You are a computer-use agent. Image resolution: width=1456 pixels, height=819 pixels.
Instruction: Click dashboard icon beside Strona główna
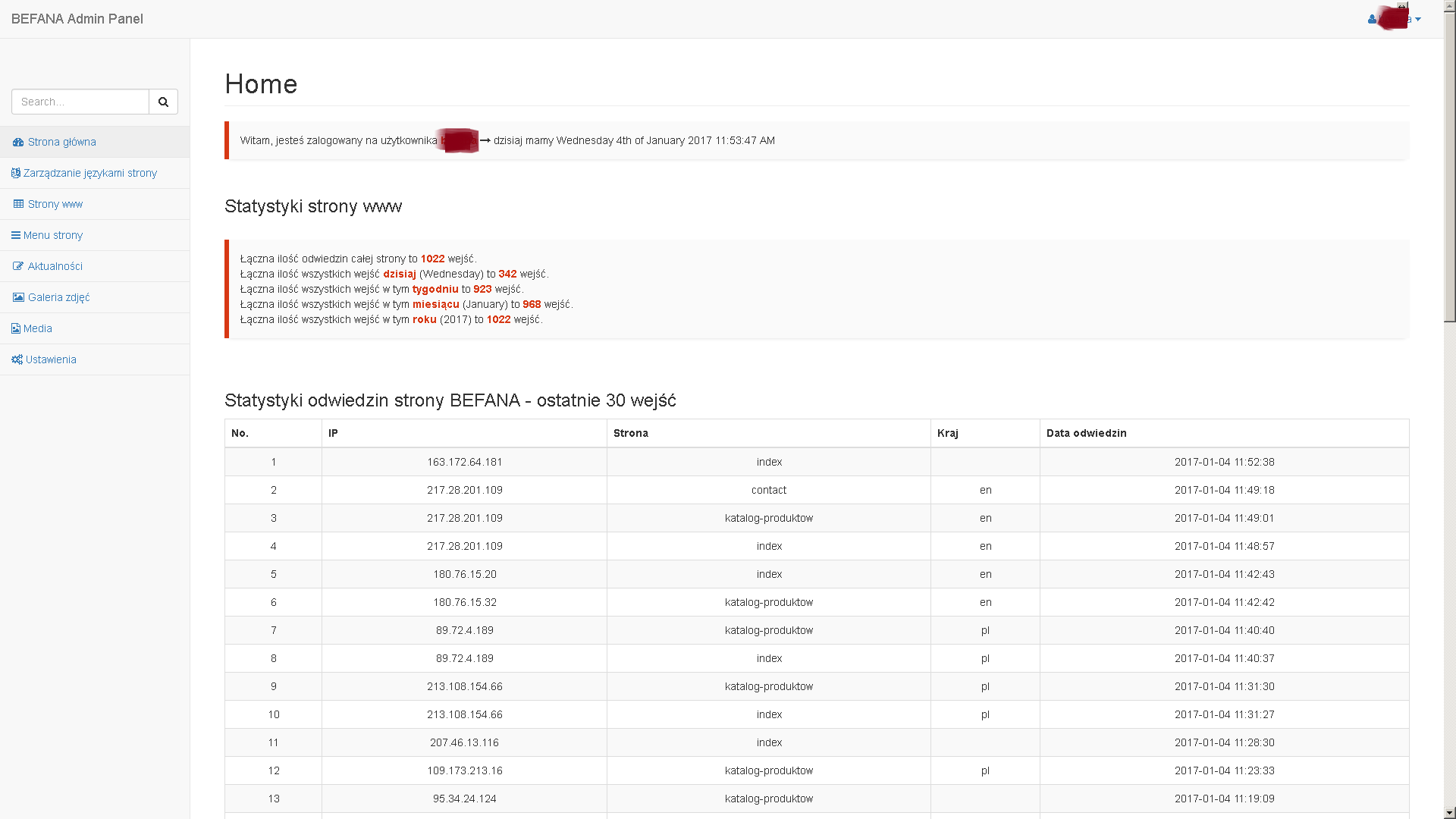tap(18, 142)
